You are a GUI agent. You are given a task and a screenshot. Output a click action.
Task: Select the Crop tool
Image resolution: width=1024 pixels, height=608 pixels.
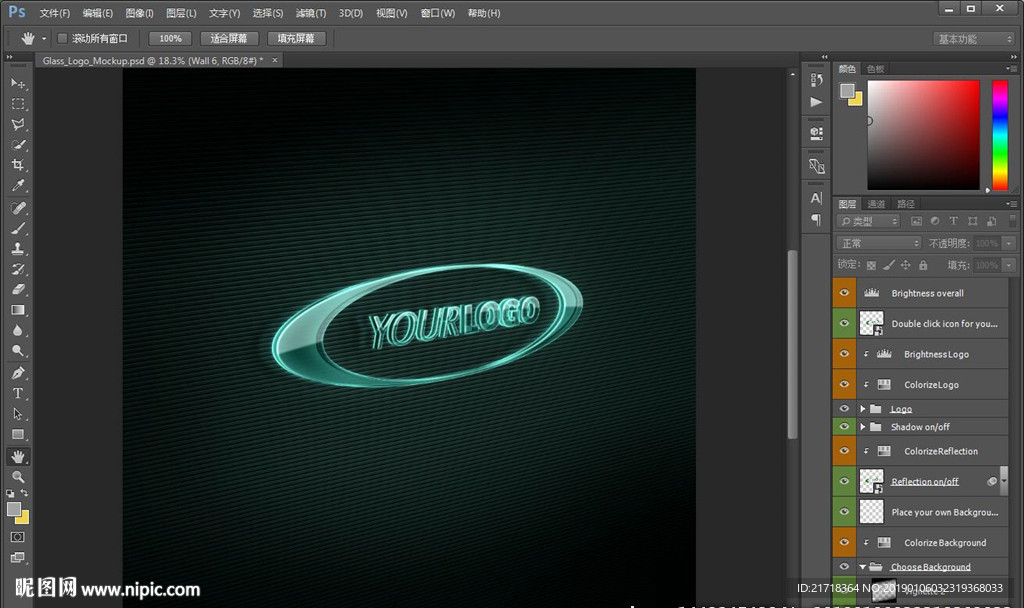coord(18,165)
